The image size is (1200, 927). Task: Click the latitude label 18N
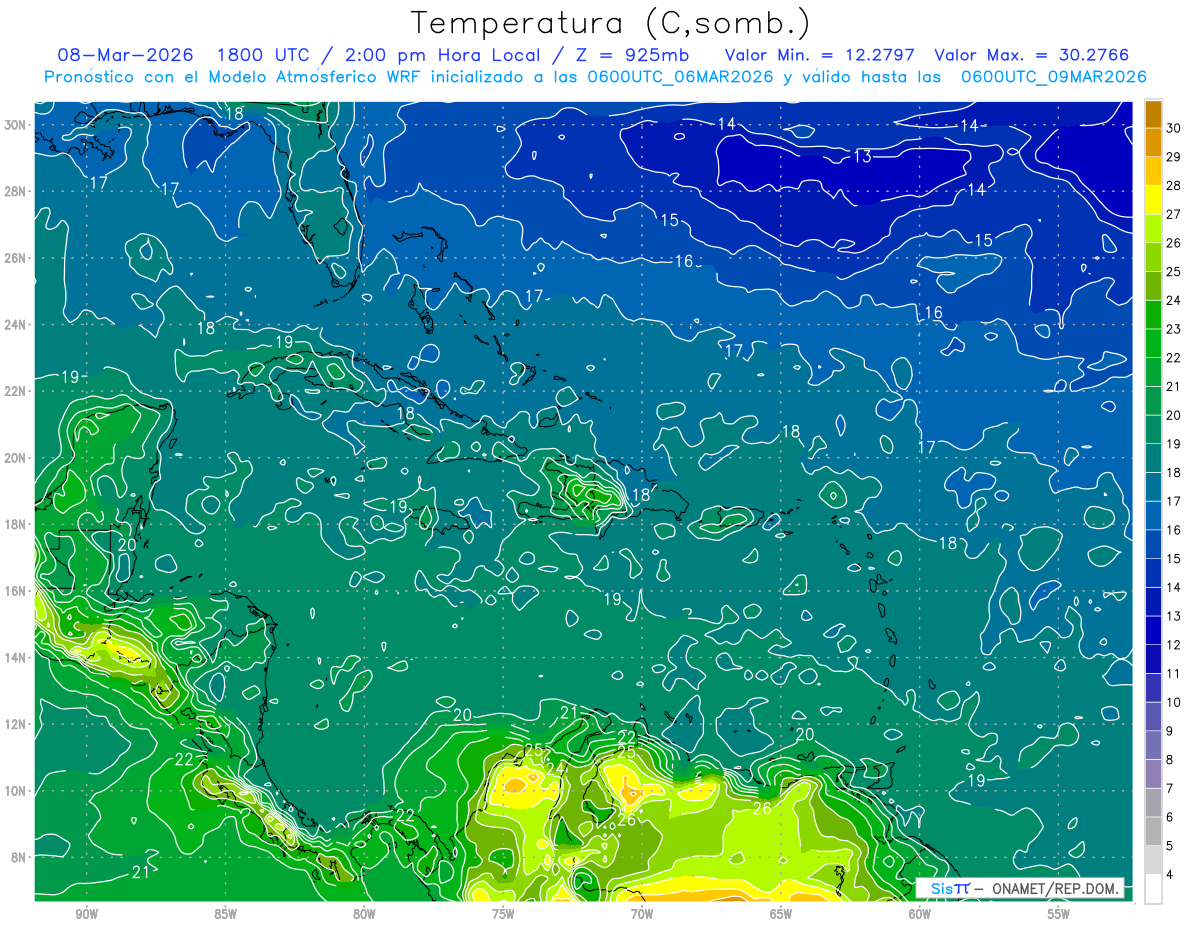tap(16, 524)
